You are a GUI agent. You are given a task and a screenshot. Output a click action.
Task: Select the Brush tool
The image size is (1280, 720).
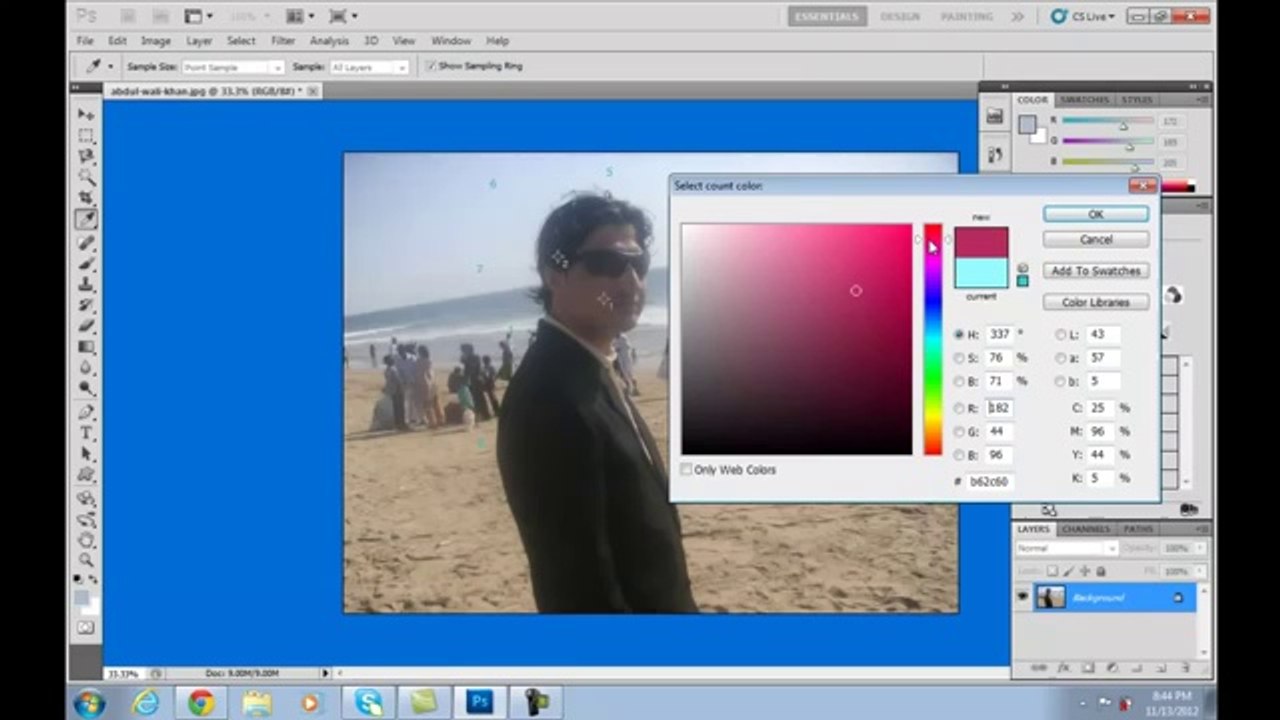87,264
